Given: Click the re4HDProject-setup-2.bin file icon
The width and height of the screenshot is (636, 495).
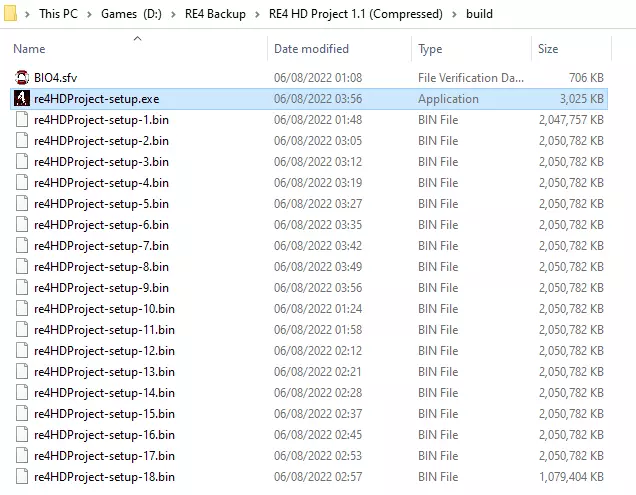Looking at the screenshot, I should [22, 141].
